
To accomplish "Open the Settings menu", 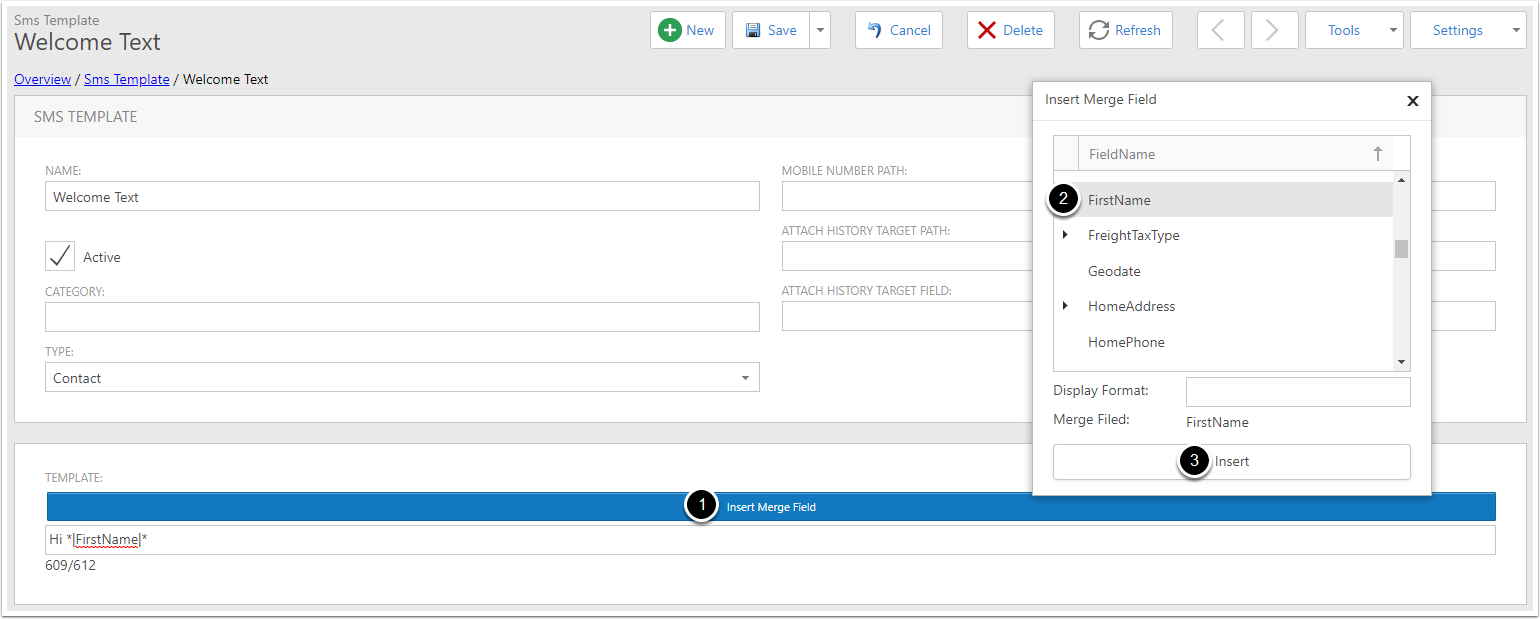I will (1467, 30).
